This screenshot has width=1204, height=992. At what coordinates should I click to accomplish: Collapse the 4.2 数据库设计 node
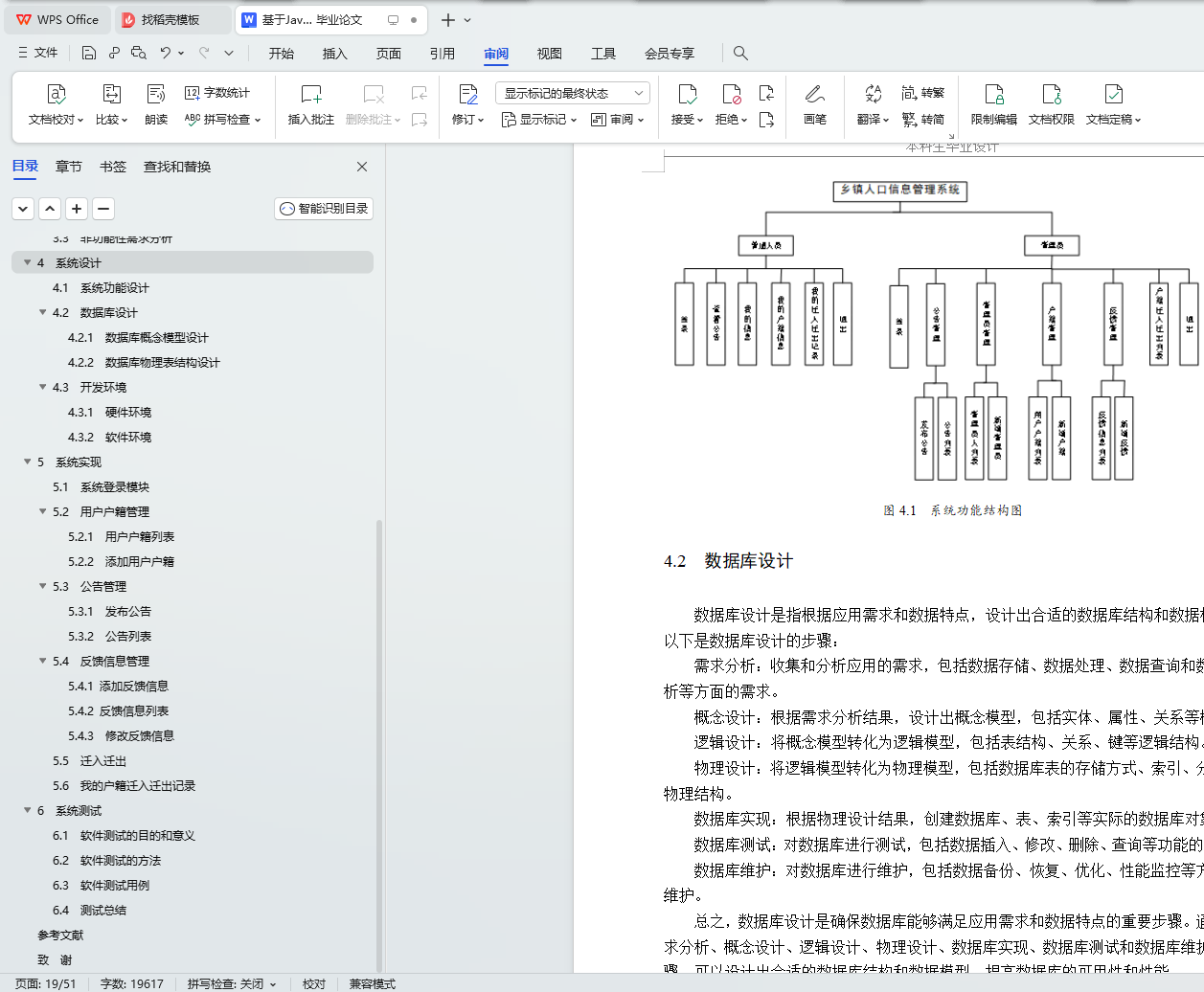coord(43,312)
